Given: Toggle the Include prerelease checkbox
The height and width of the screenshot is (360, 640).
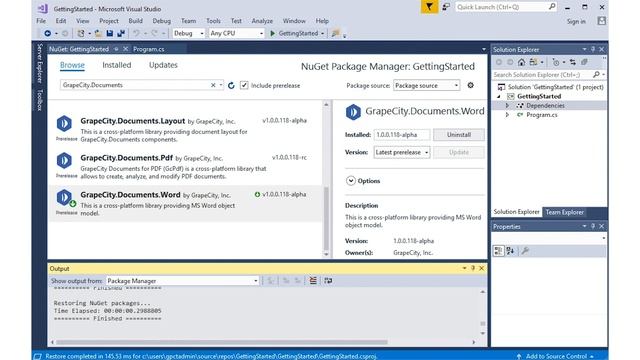Looking at the screenshot, I should (x=244, y=85).
